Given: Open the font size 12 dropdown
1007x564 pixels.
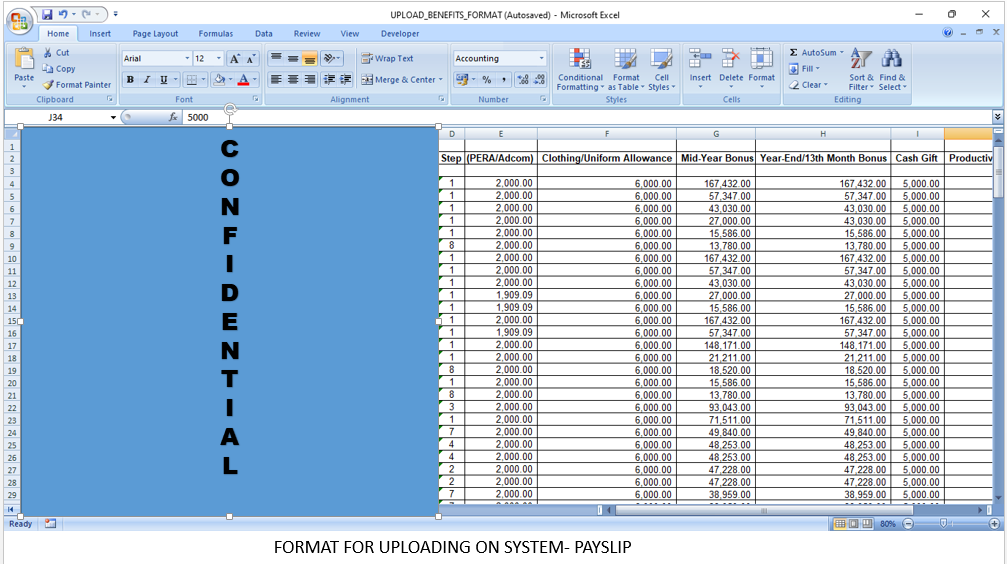Looking at the screenshot, I should (218, 58).
